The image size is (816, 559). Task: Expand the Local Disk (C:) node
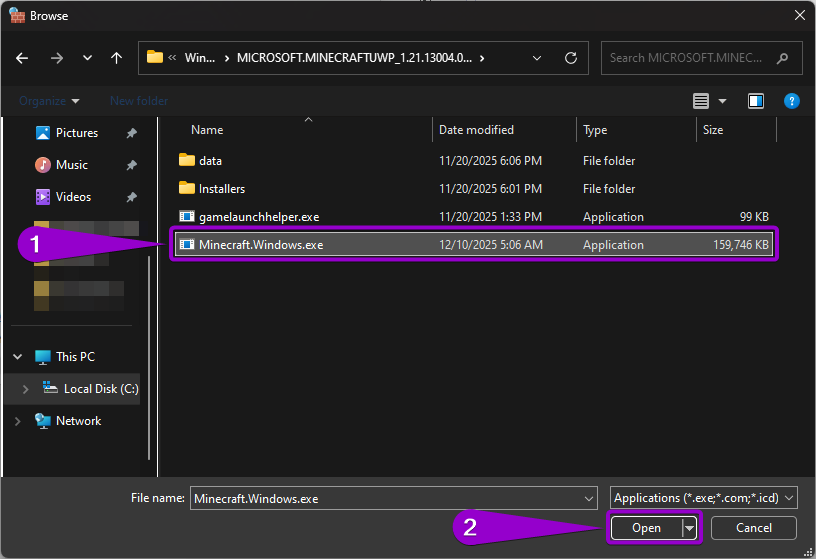pyautogui.click(x=25, y=389)
